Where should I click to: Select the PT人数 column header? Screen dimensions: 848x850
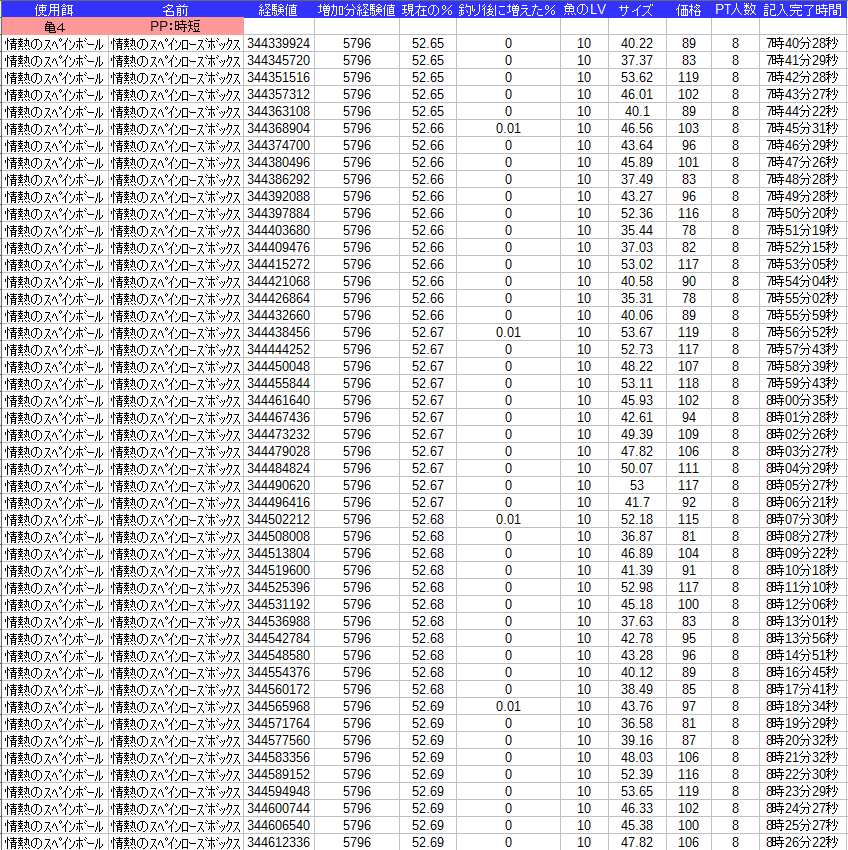(735, 9)
